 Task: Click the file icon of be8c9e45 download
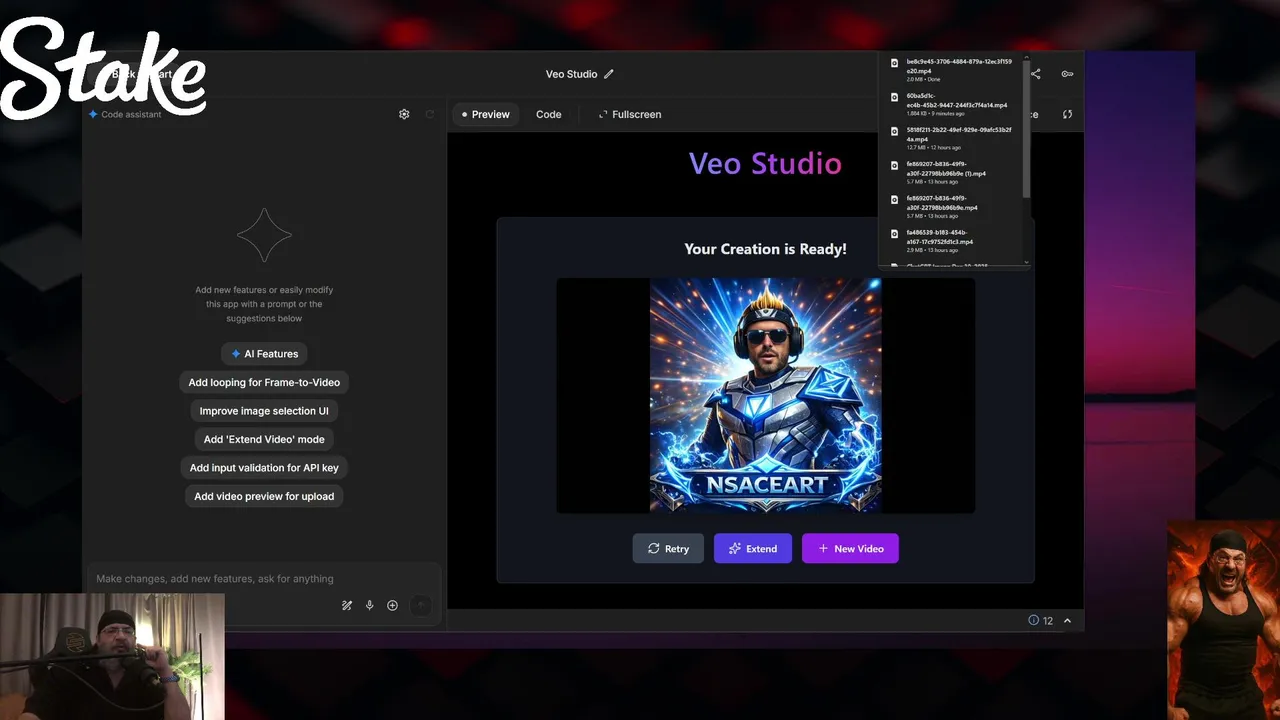[x=894, y=63]
